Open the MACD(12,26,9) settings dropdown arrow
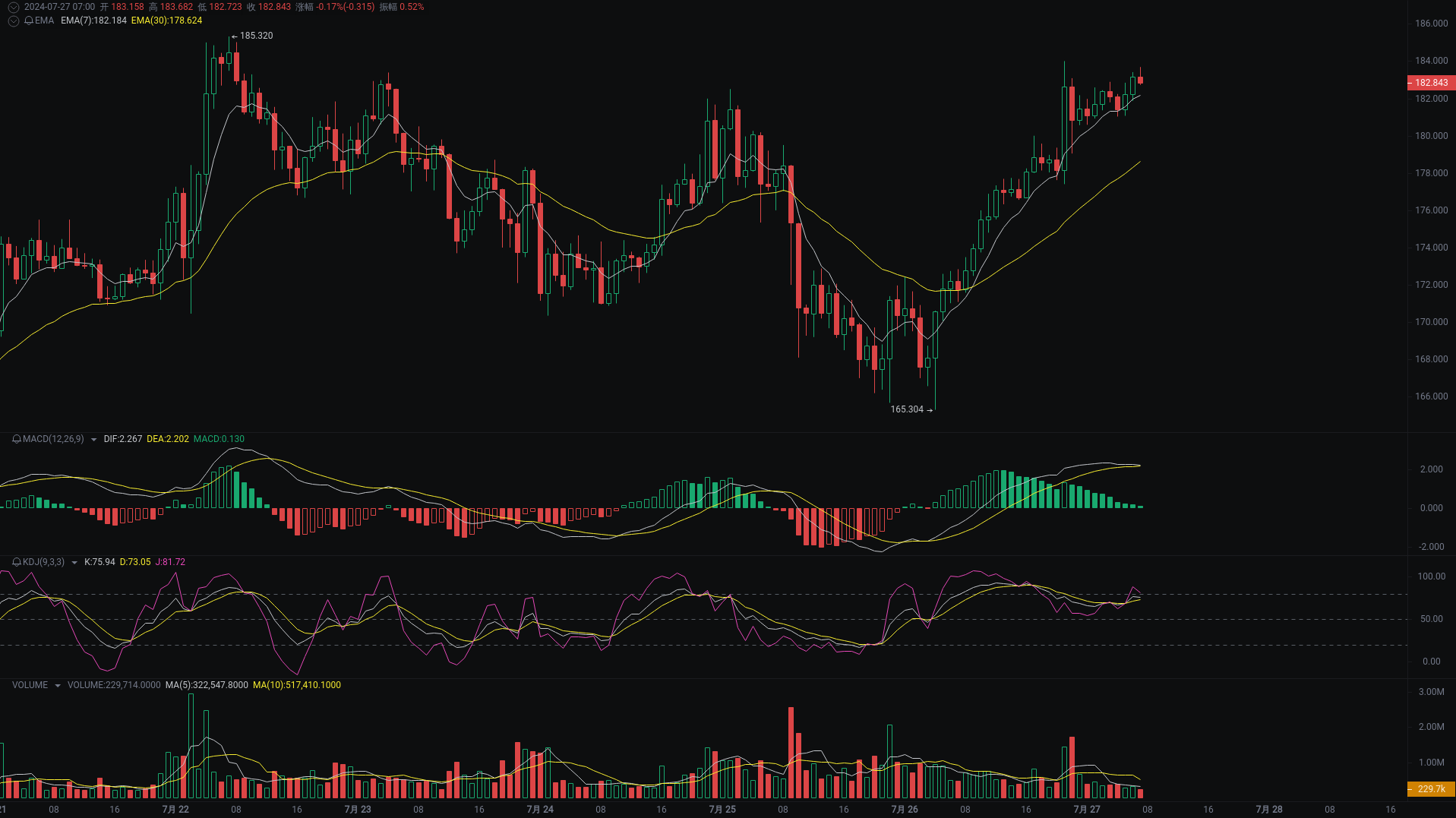 pyautogui.click(x=93, y=439)
